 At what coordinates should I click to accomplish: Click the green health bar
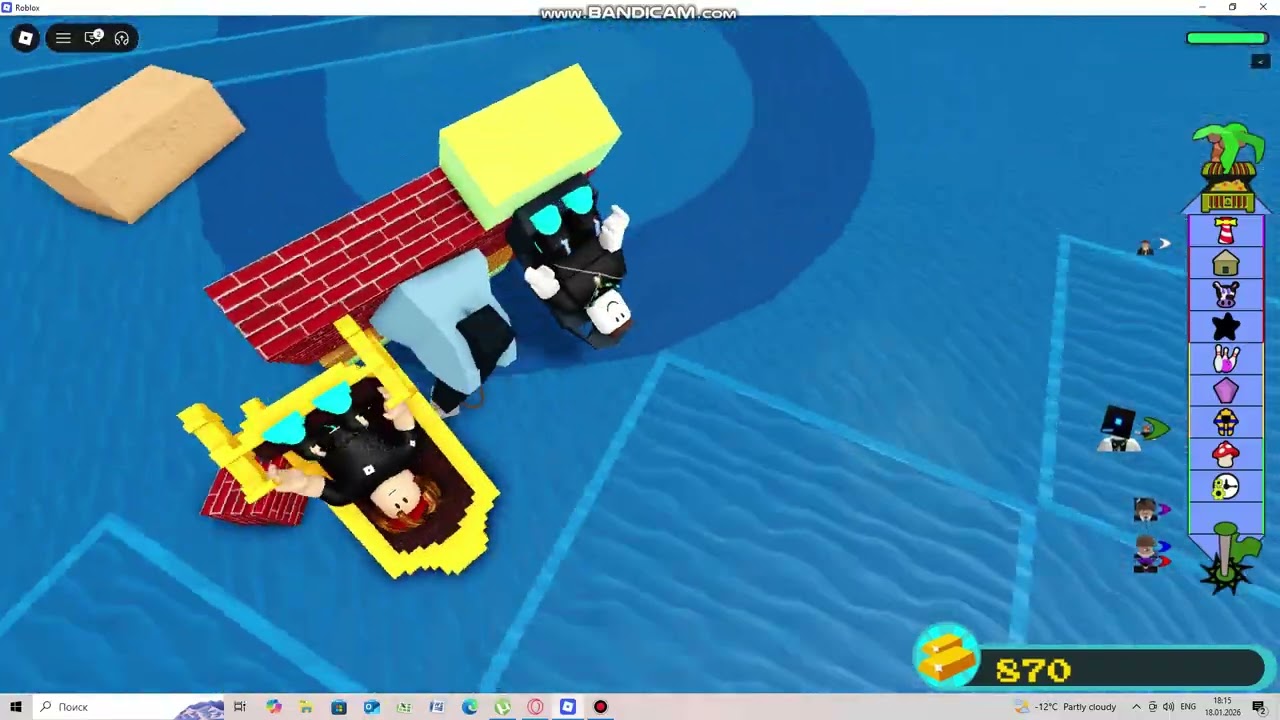1227,38
